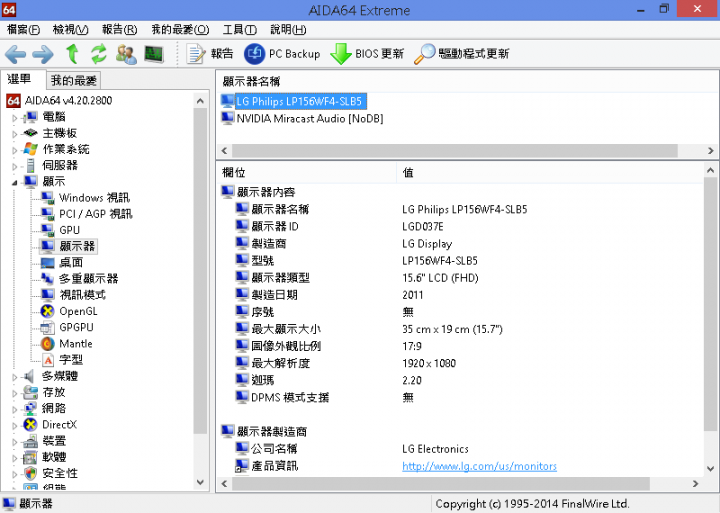Open the 檔案(F) menu

click(x=23, y=30)
